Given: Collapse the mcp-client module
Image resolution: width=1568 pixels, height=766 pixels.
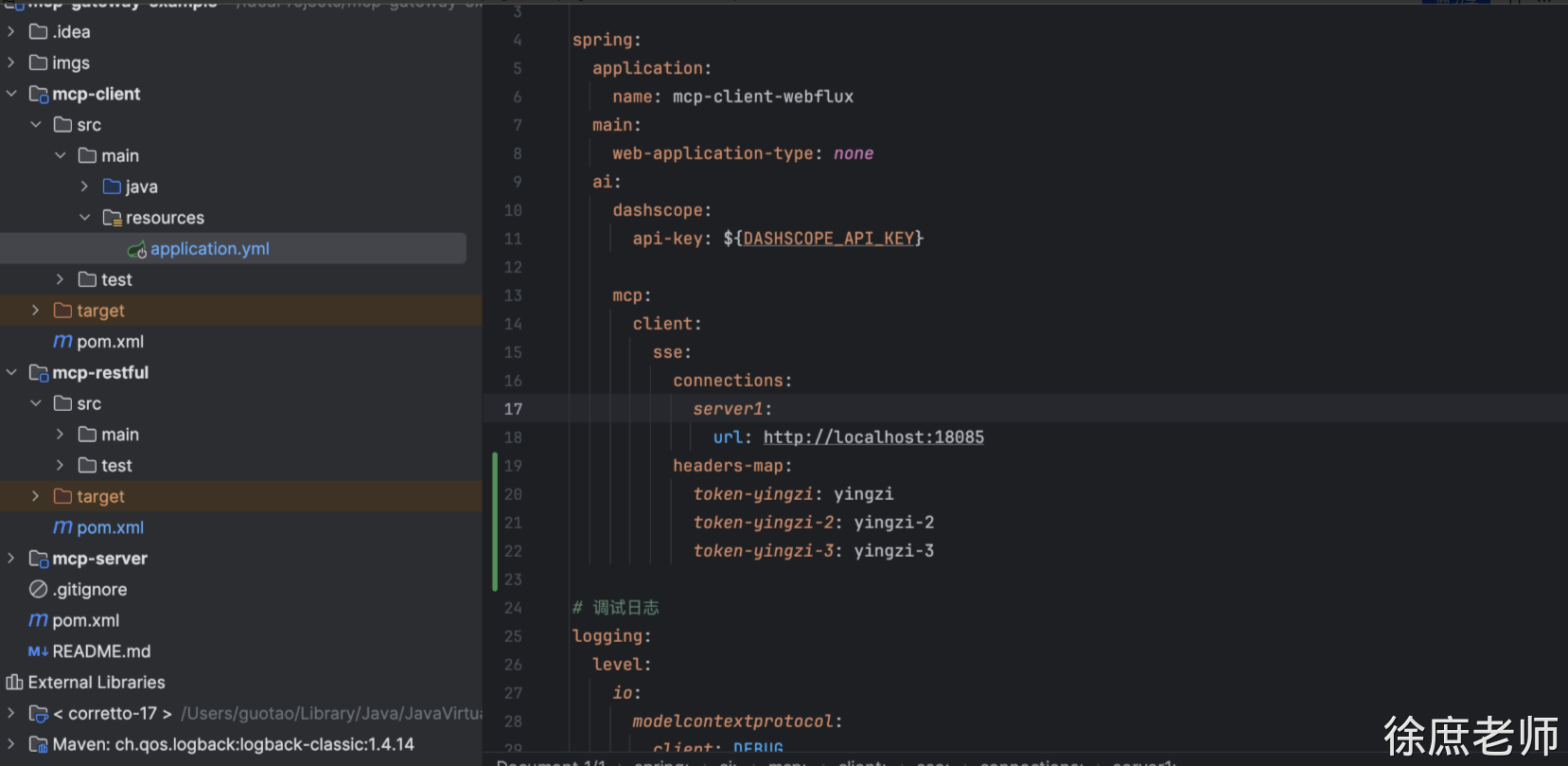Looking at the screenshot, I should [x=11, y=94].
